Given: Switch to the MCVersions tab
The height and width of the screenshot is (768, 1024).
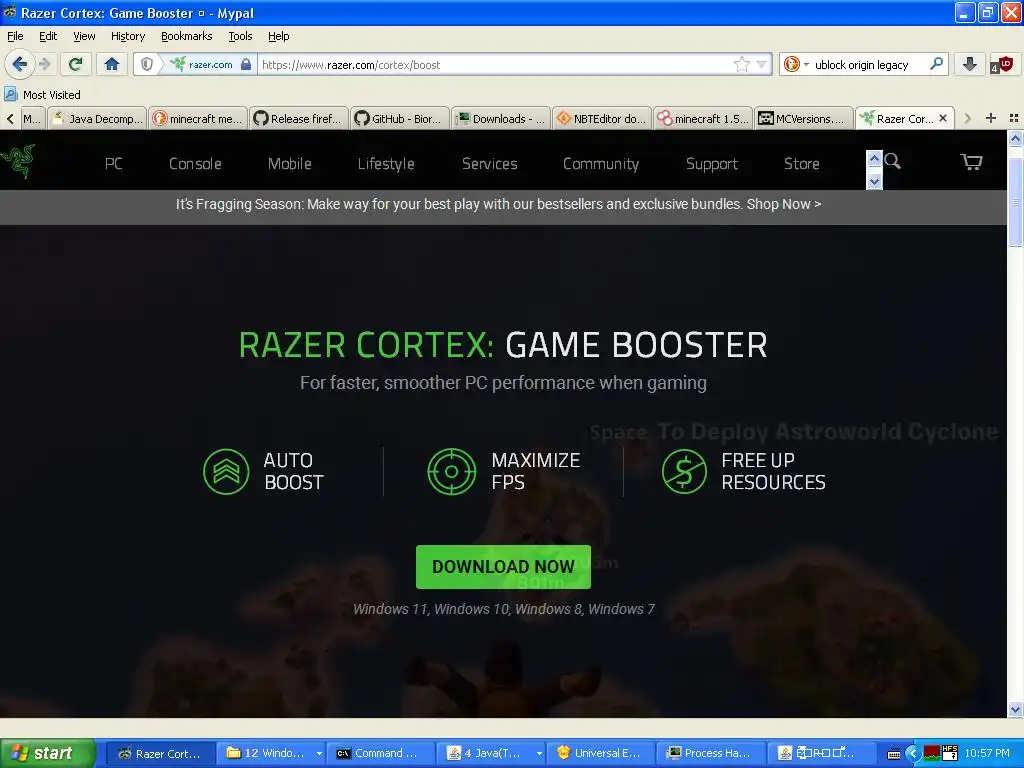Looking at the screenshot, I should 804,118.
